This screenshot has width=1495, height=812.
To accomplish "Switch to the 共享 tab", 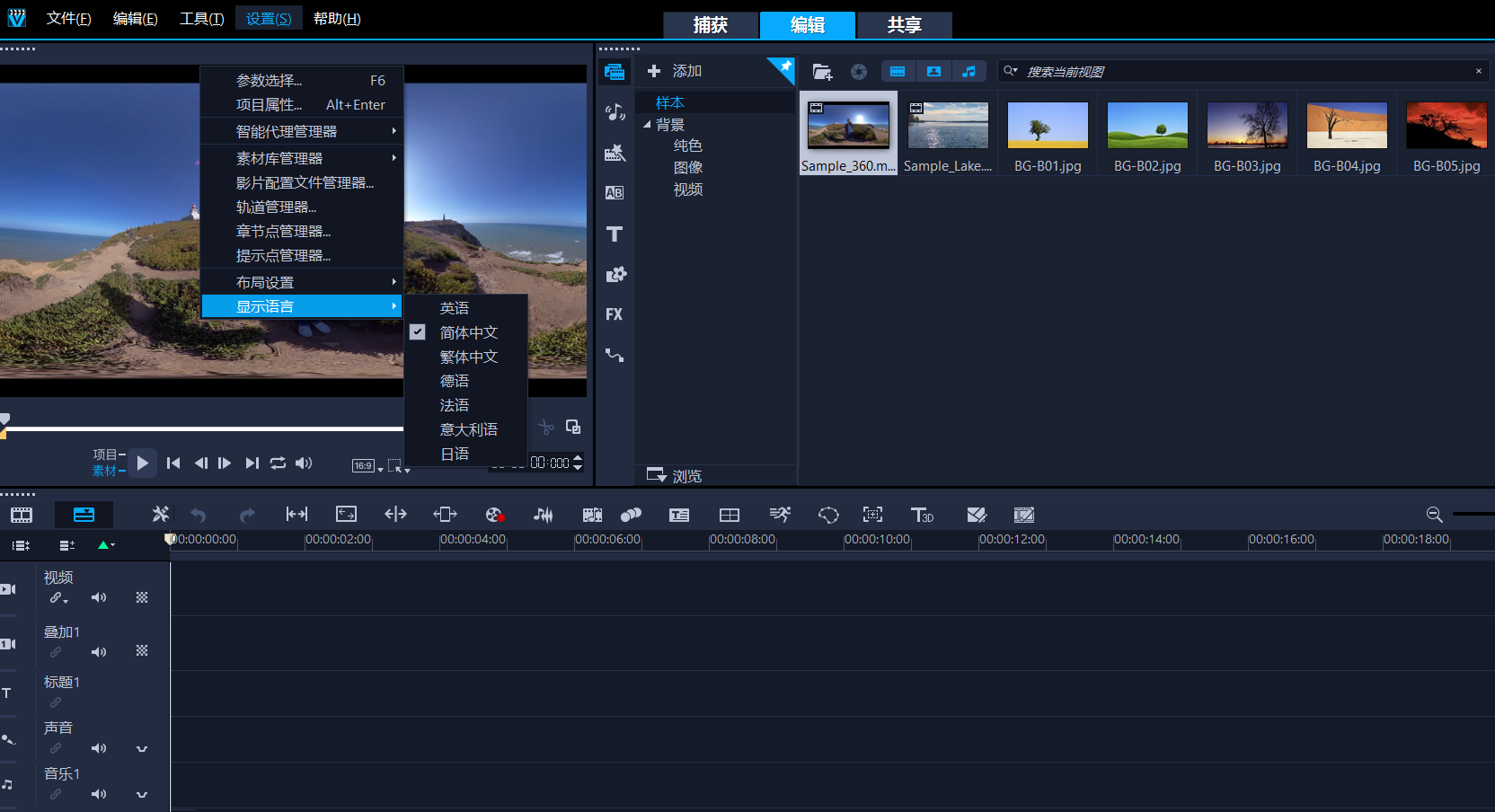I will pyautogui.click(x=904, y=25).
